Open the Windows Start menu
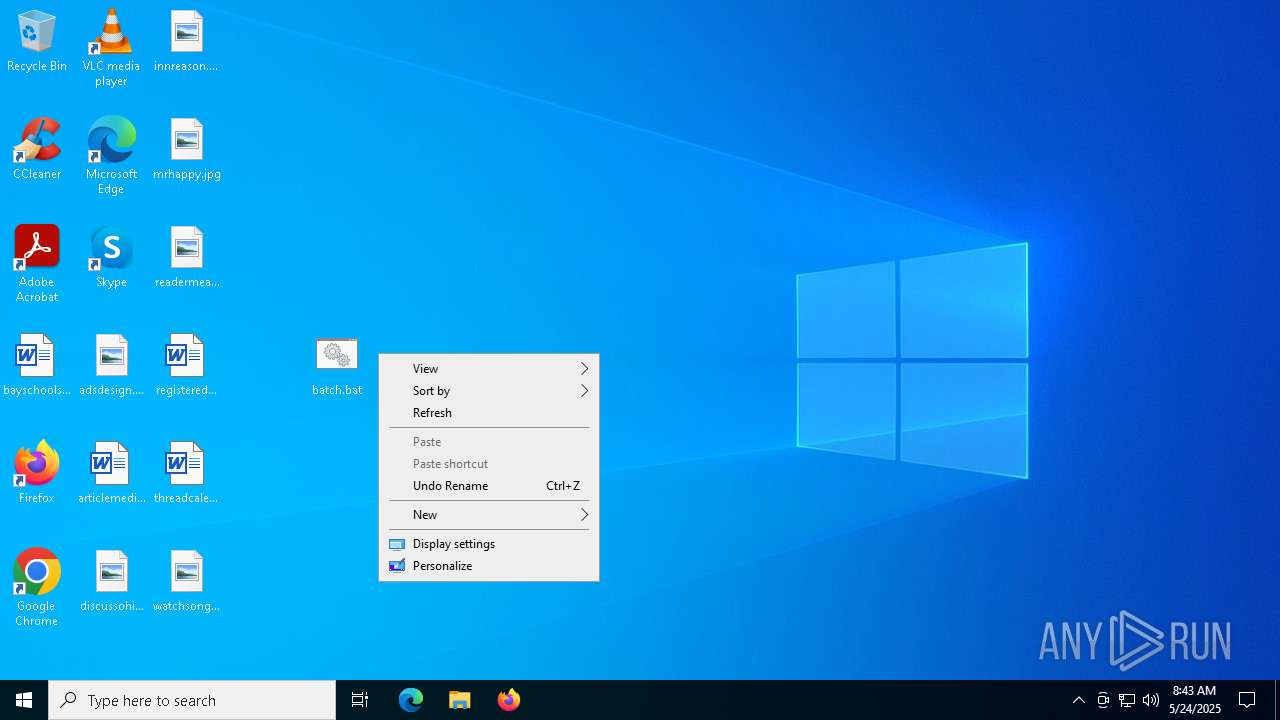 (24, 700)
